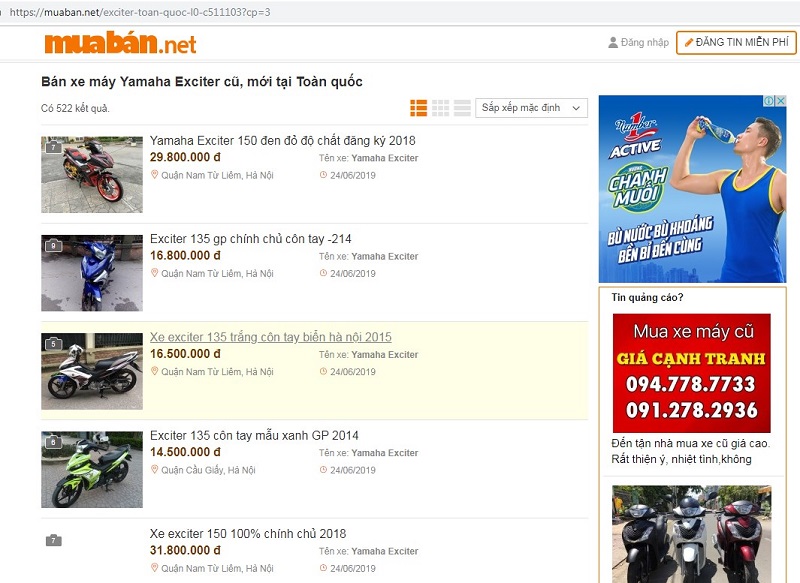Open listing Xe exciter 150 100% chính chủ 2018
Screen dimensions: 800x583
pyautogui.click(x=248, y=534)
